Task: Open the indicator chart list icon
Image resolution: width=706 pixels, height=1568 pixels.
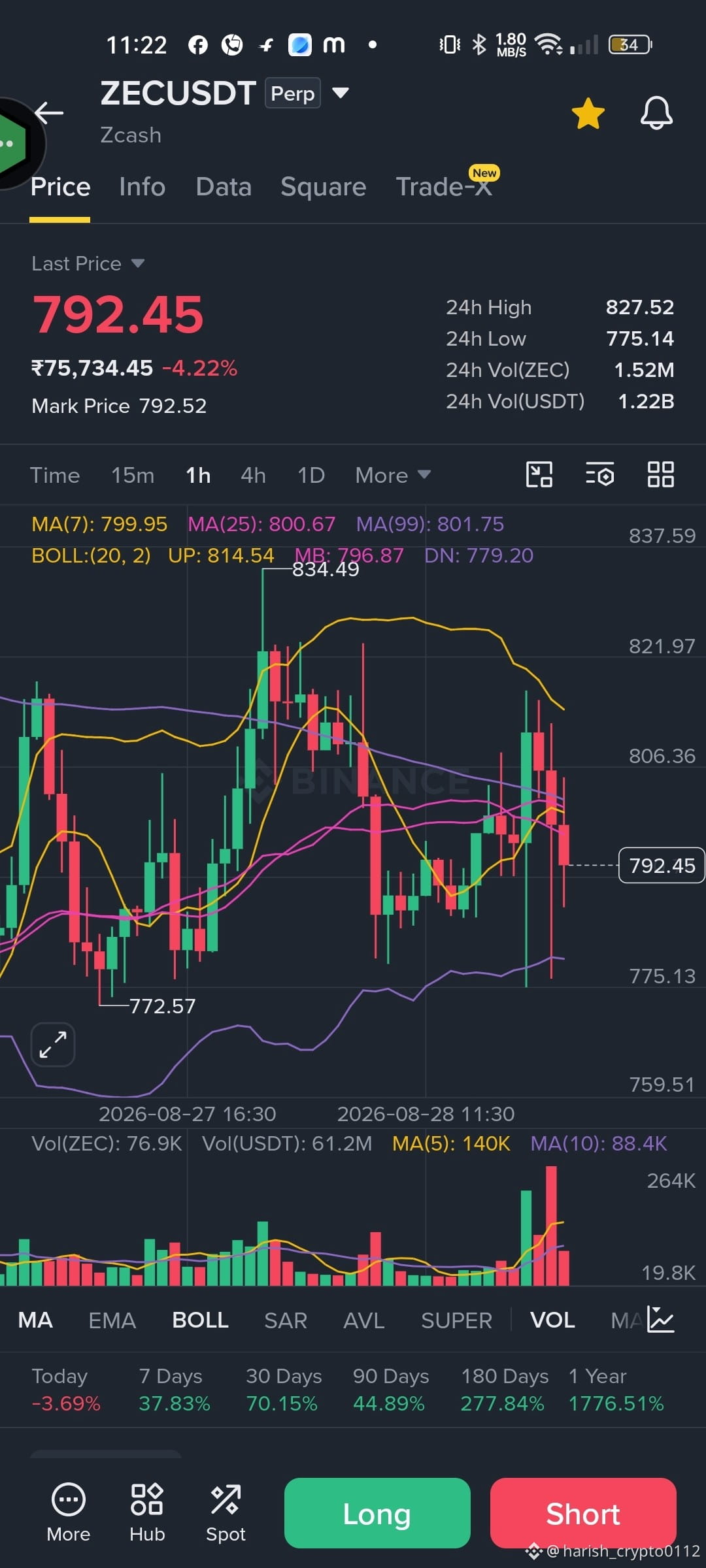Action: tap(660, 1319)
